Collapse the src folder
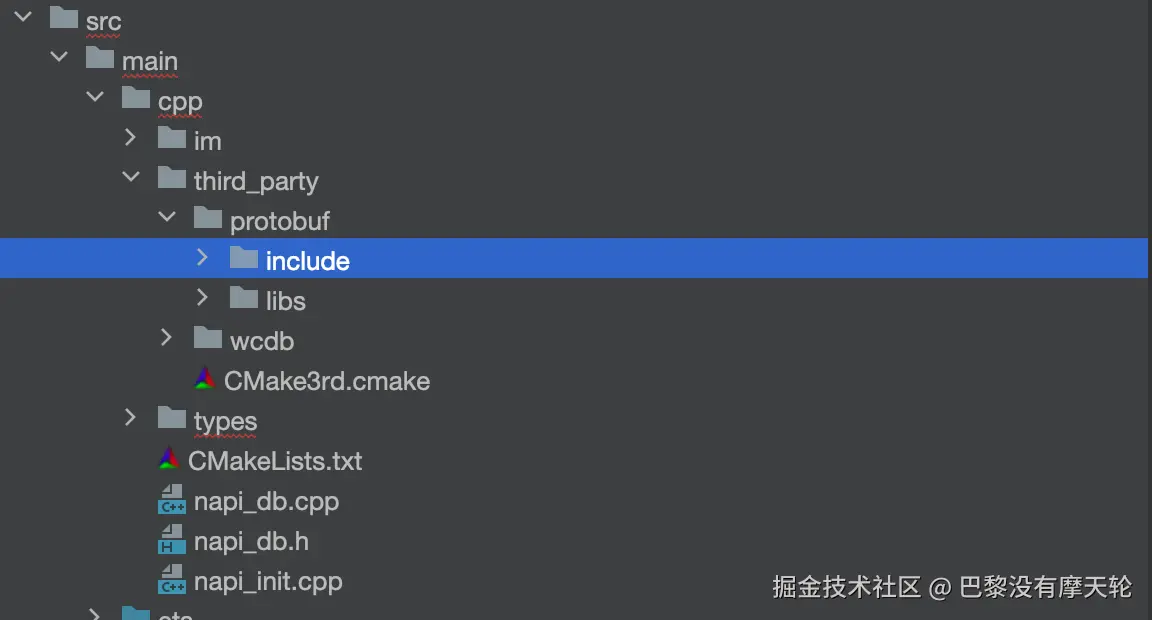The image size is (1152, 620). [23, 17]
